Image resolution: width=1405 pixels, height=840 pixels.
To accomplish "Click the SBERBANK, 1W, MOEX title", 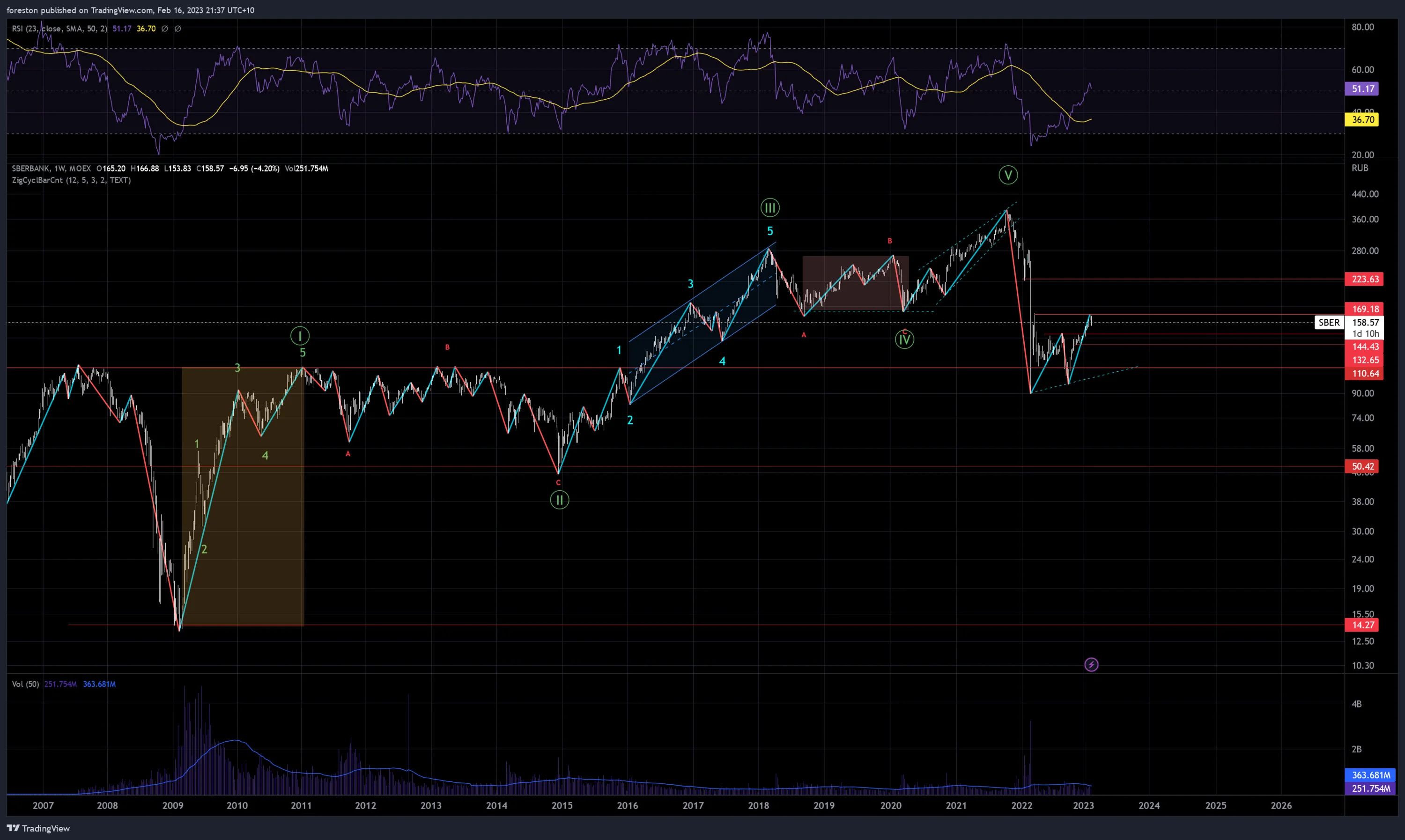I will point(51,169).
